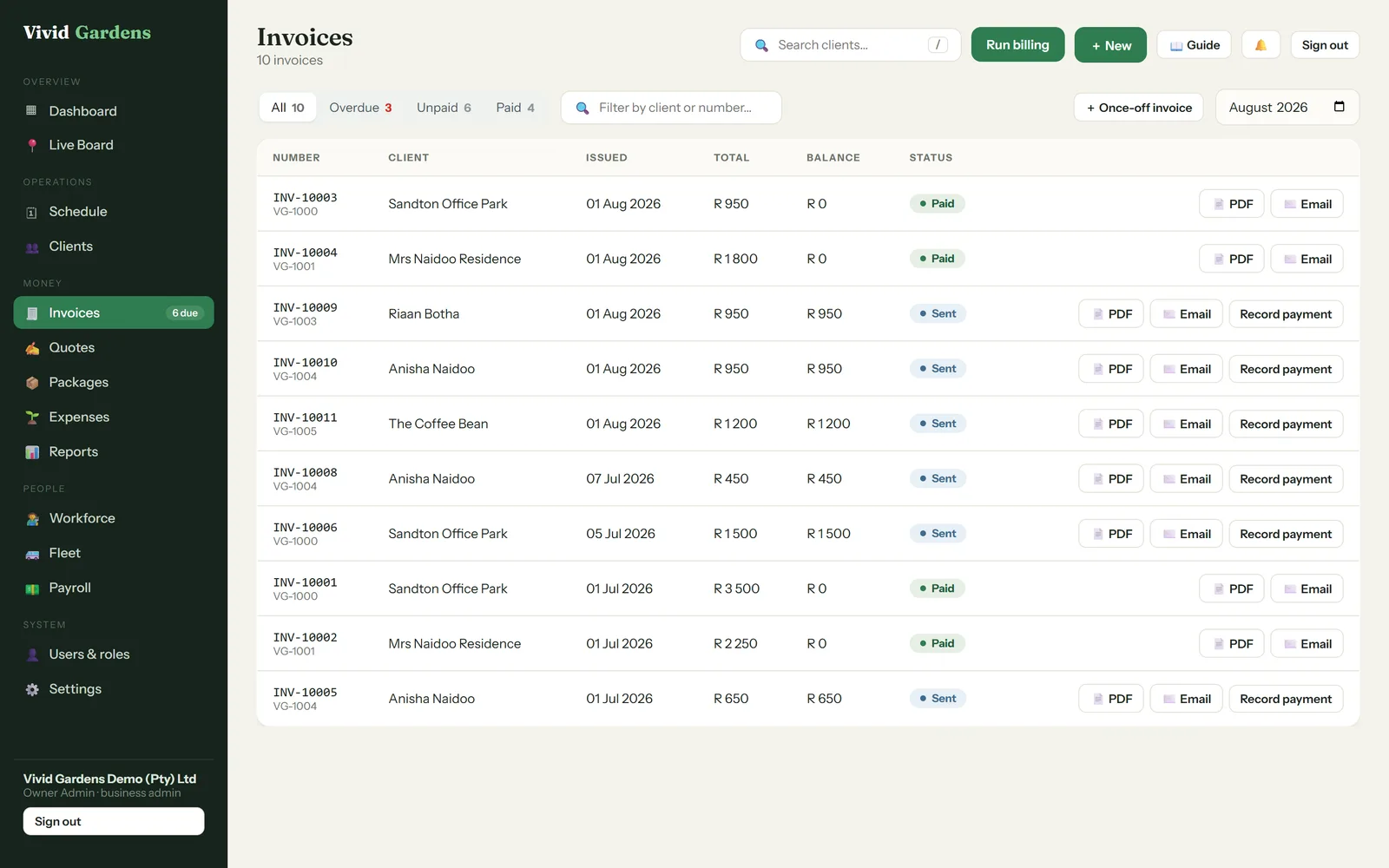1389x868 pixels.
Task: Record payment for INV-10009
Action: pyautogui.click(x=1286, y=314)
